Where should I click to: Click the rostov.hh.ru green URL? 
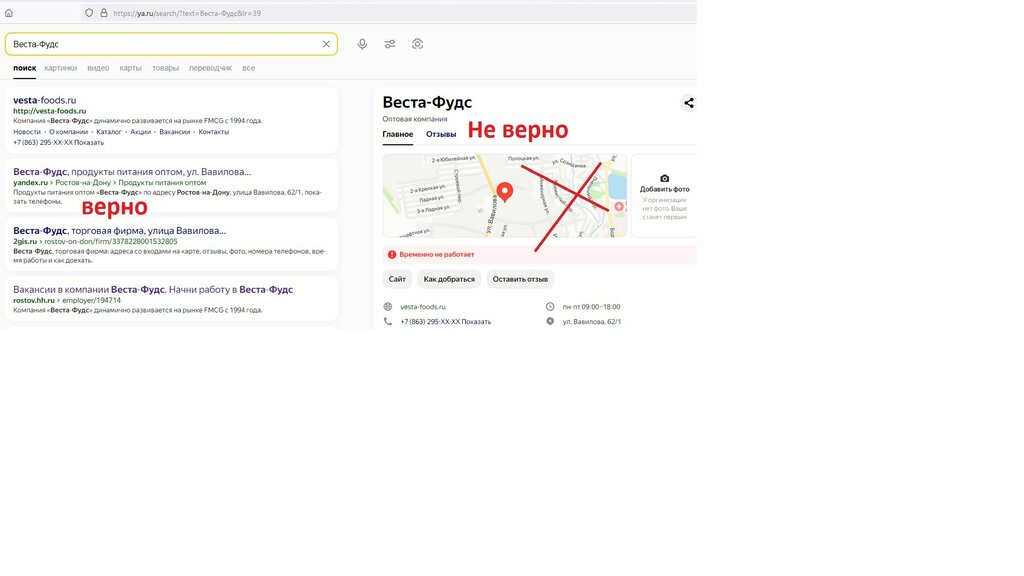click(34, 300)
